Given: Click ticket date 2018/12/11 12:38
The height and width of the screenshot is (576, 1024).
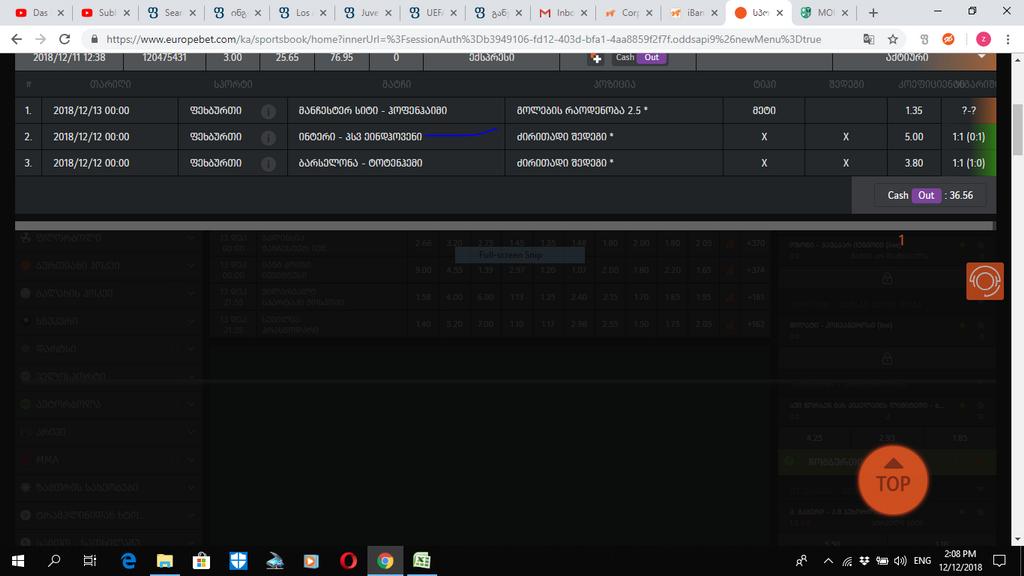Looking at the screenshot, I should (69, 57).
